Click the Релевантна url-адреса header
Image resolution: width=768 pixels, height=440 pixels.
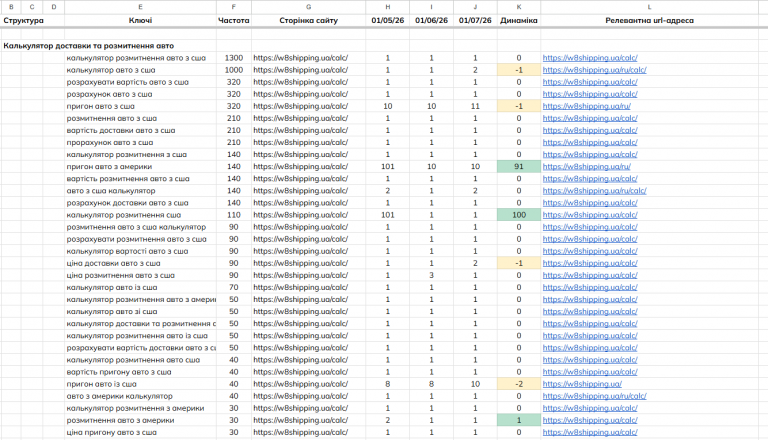[x=649, y=21]
